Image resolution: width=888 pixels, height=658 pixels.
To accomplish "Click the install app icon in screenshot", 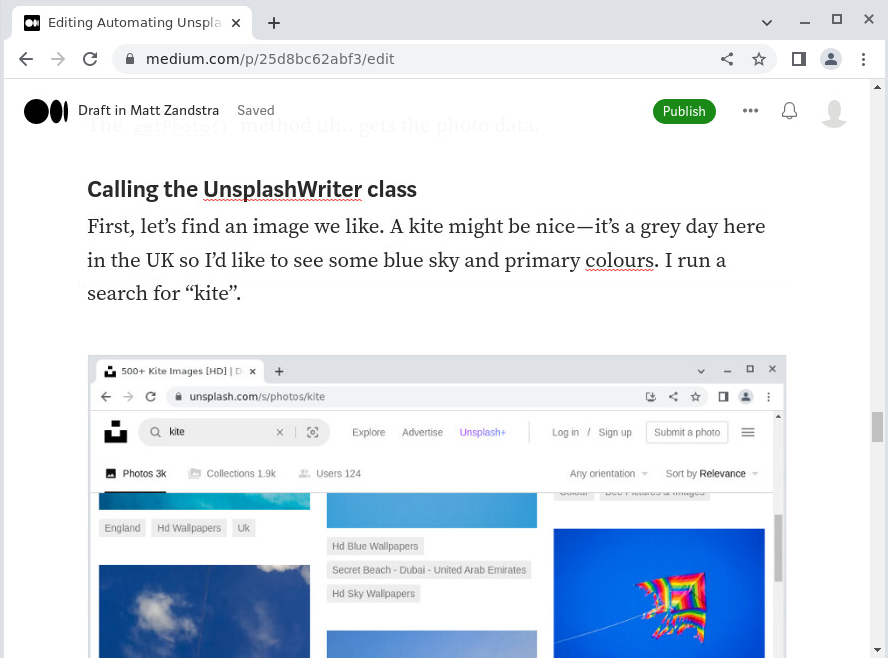I will (651, 397).
